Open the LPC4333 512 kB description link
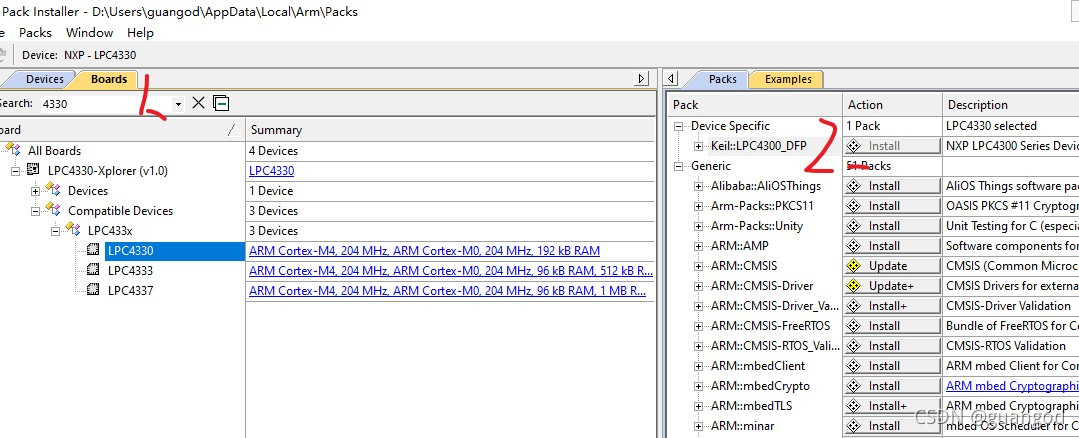Screen dimensions: 1079x438 [x=451, y=271]
